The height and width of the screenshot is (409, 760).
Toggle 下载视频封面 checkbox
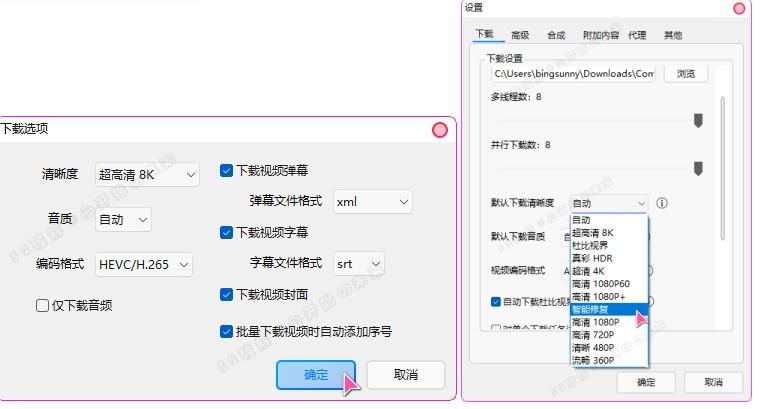[x=227, y=295]
